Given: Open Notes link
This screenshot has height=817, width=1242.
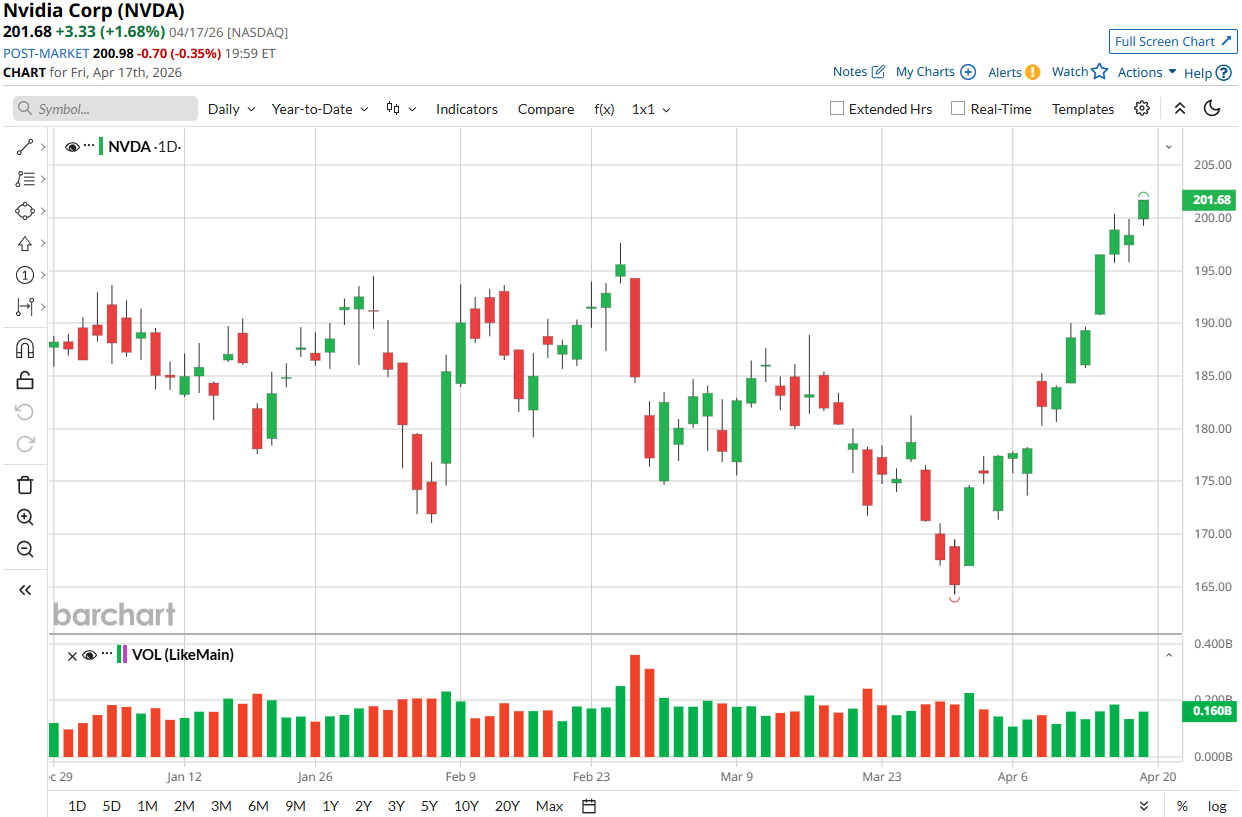Looking at the screenshot, I should [859, 72].
